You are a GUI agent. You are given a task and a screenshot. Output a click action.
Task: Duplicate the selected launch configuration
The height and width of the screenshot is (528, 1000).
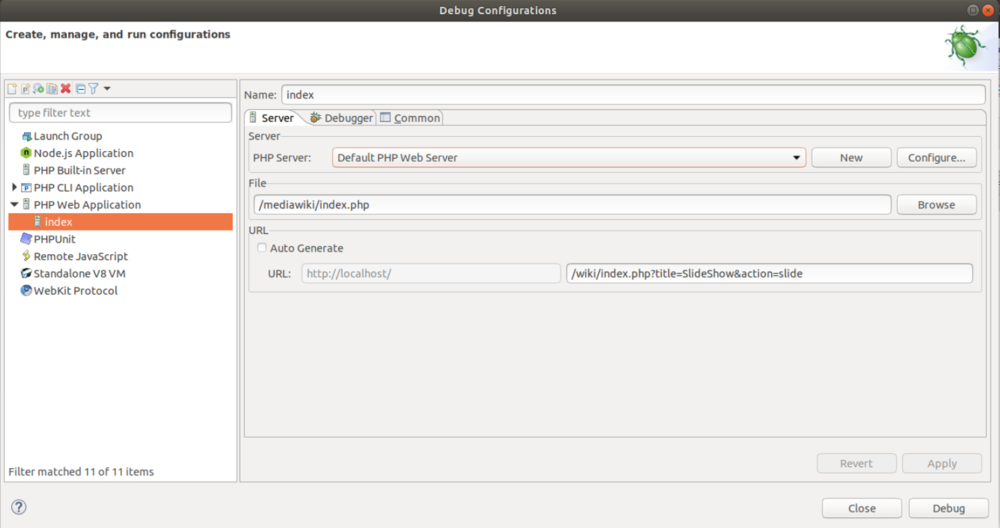(52, 89)
